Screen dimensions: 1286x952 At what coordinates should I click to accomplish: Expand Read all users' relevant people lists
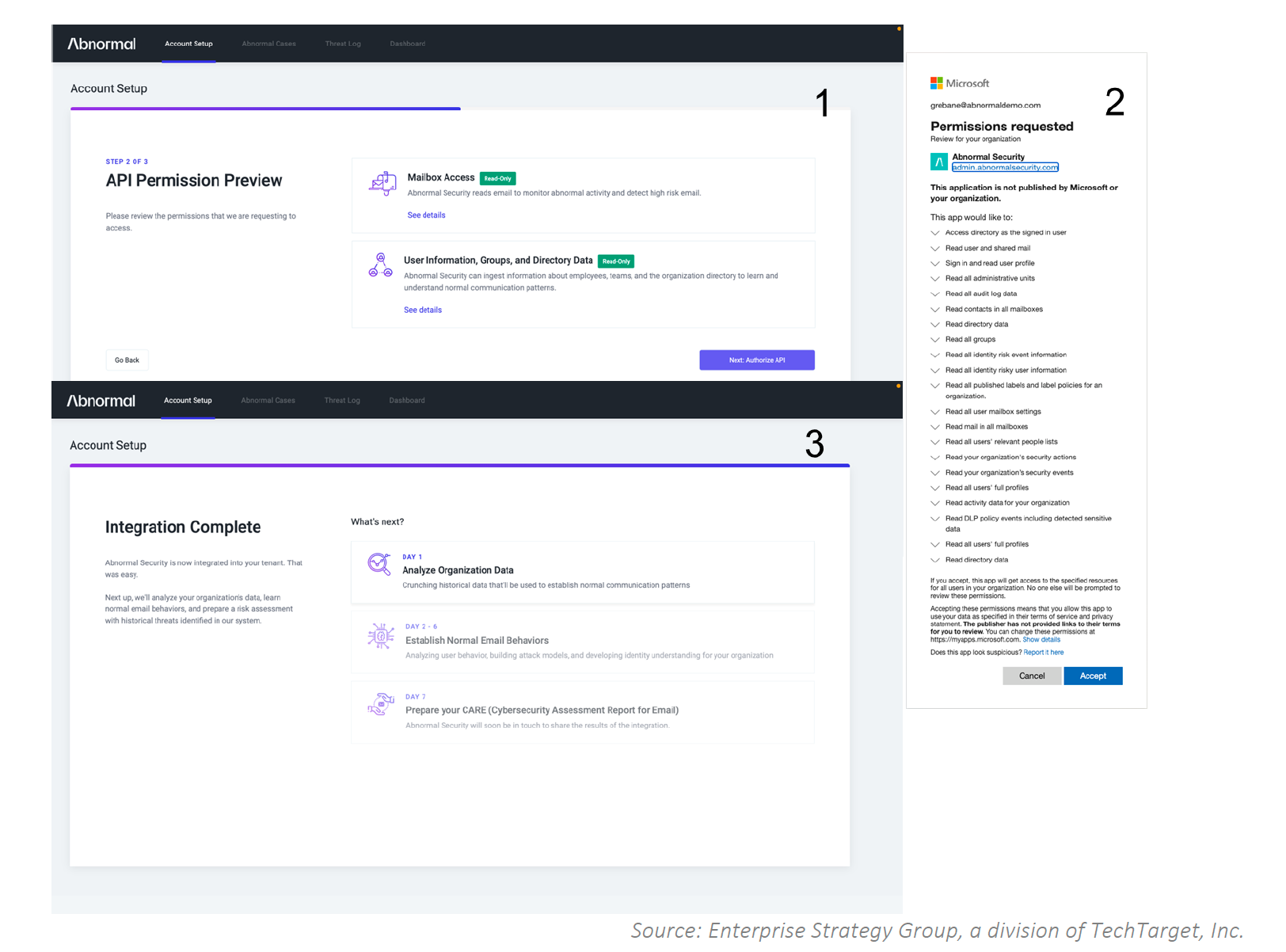coord(935,442)
